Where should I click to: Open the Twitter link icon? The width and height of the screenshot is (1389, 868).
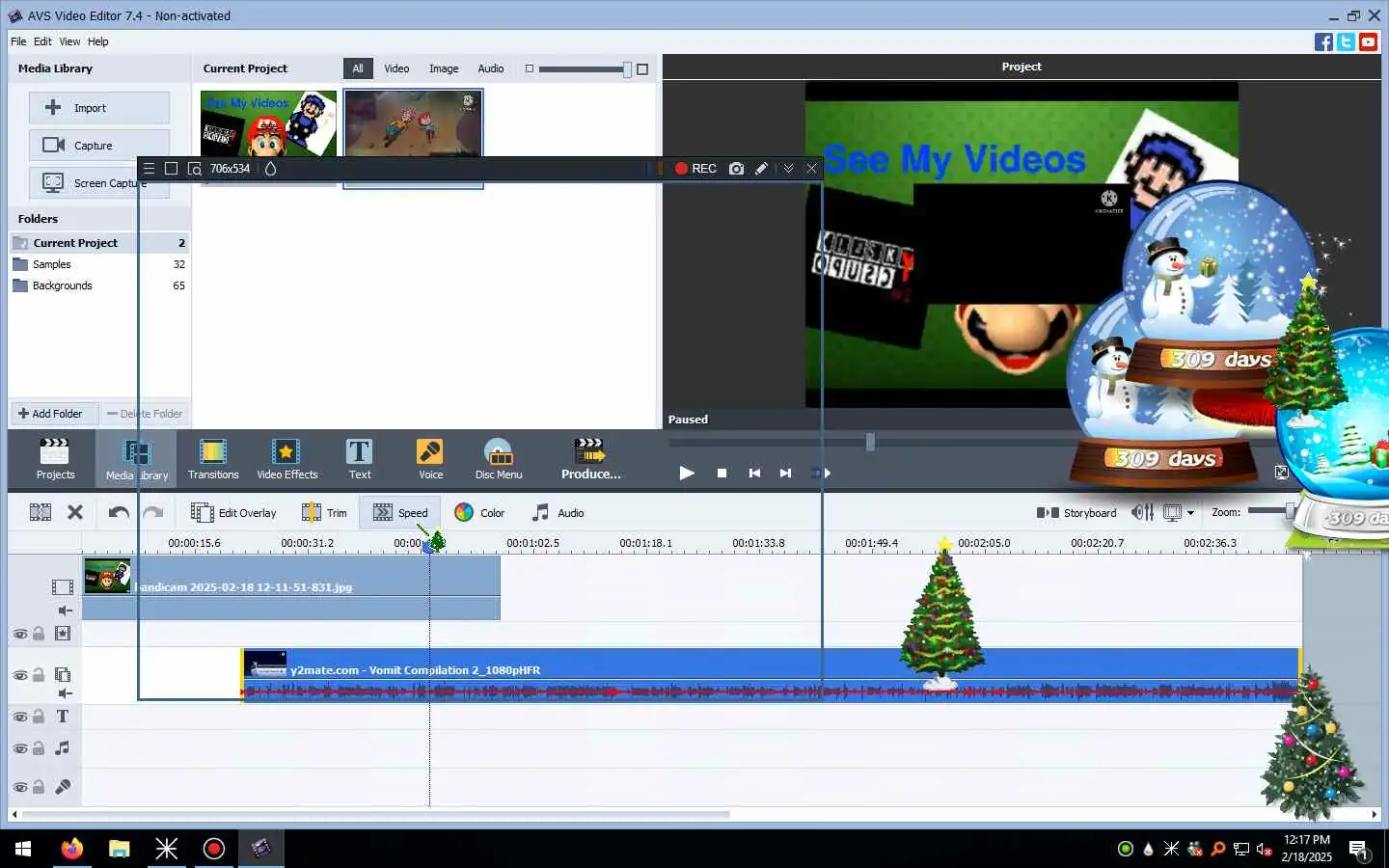click(1346, 41)
